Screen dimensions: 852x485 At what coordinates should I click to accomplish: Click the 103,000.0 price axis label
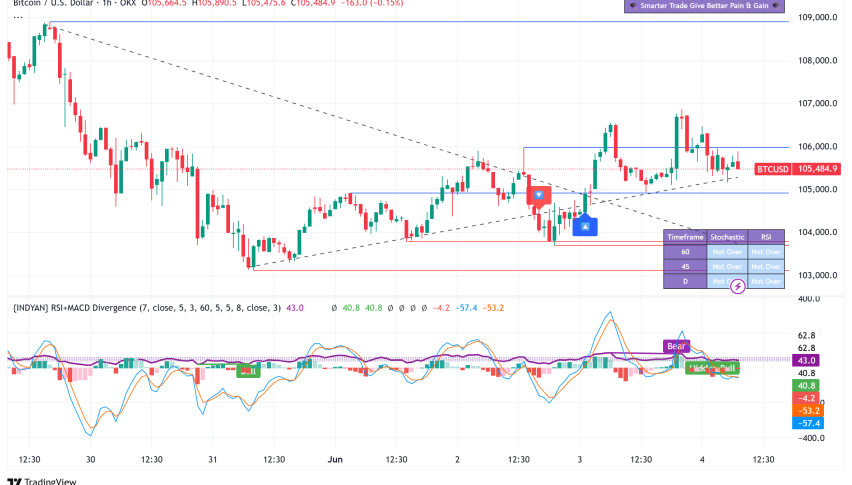[x=817, y=275]
